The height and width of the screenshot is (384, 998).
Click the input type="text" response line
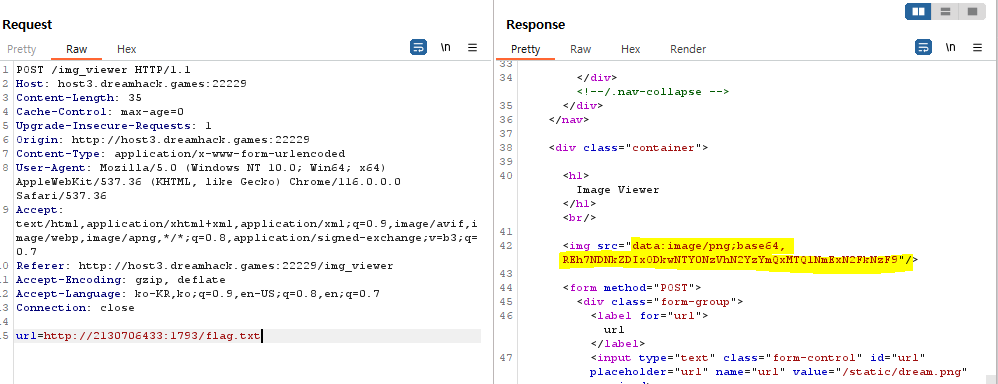(757, 357)
